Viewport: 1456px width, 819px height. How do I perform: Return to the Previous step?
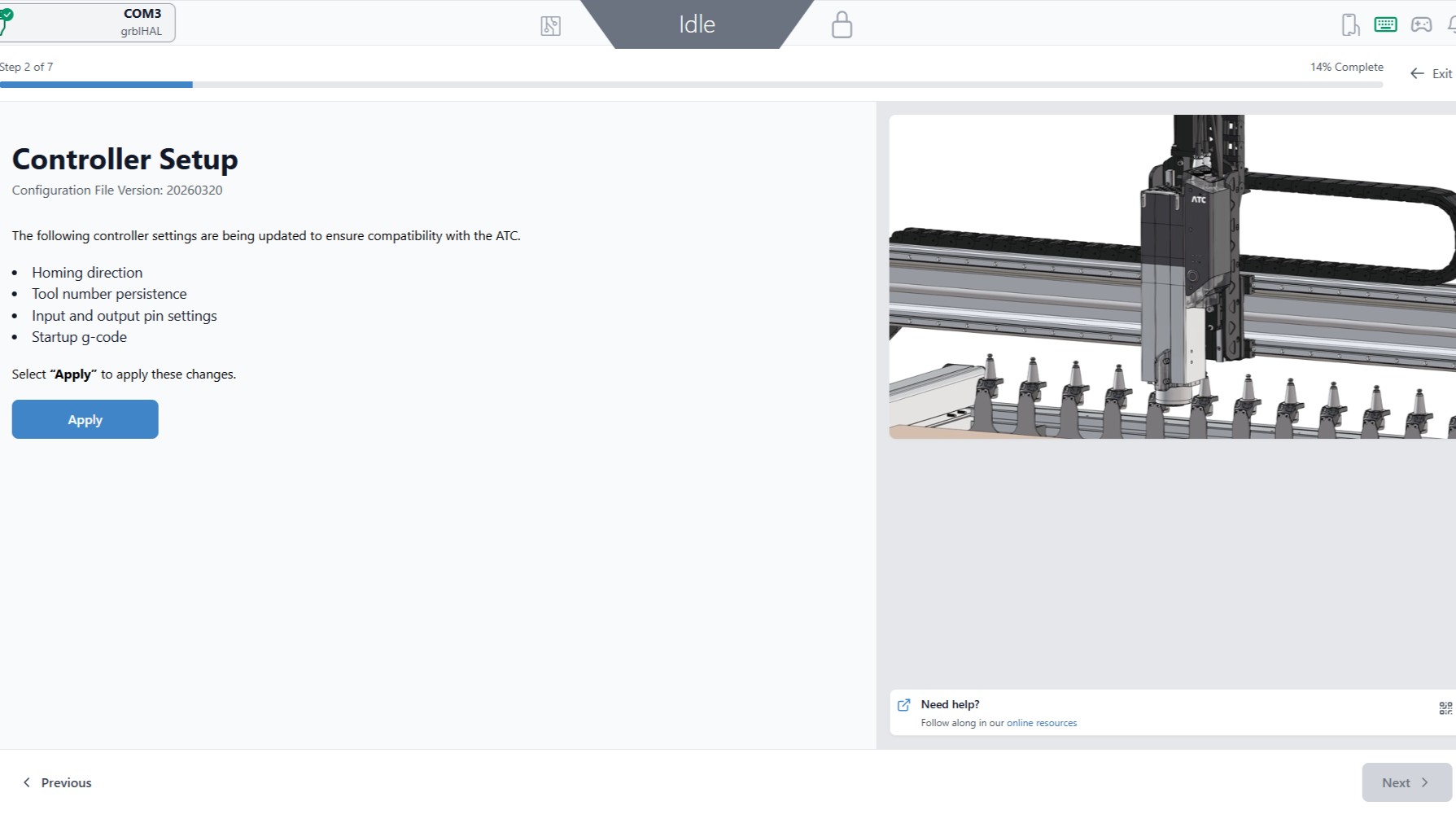click(57, 782)
